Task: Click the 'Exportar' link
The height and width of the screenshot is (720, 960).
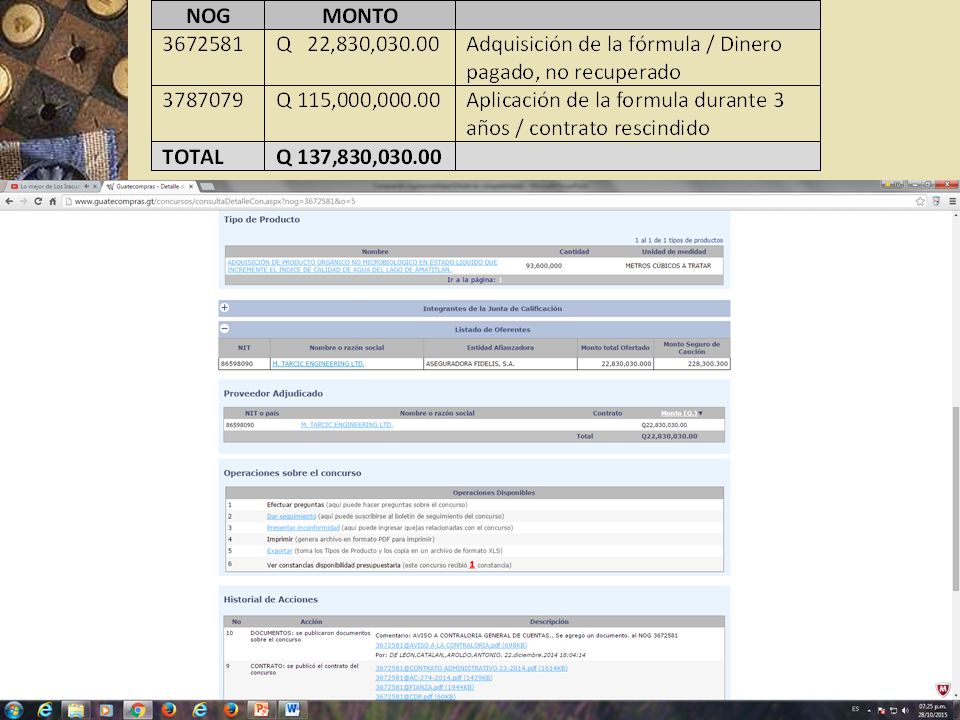Action: [x=280, y=550]
